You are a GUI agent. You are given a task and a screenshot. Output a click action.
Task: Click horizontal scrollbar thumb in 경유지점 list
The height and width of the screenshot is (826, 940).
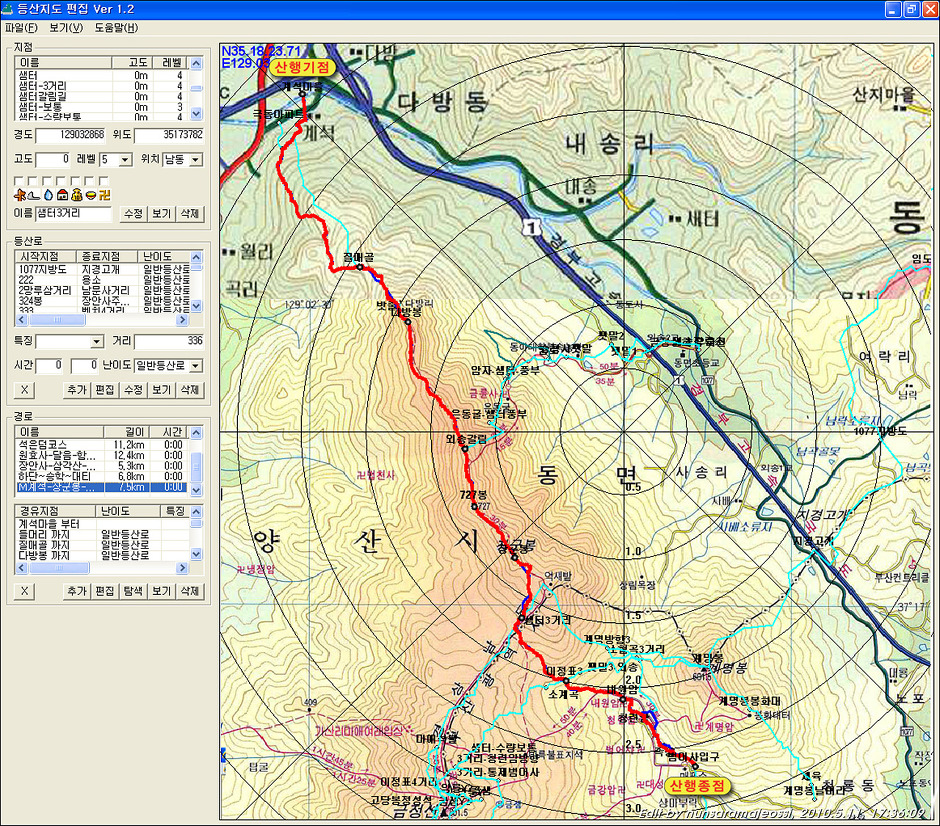(x=59, y=568)
